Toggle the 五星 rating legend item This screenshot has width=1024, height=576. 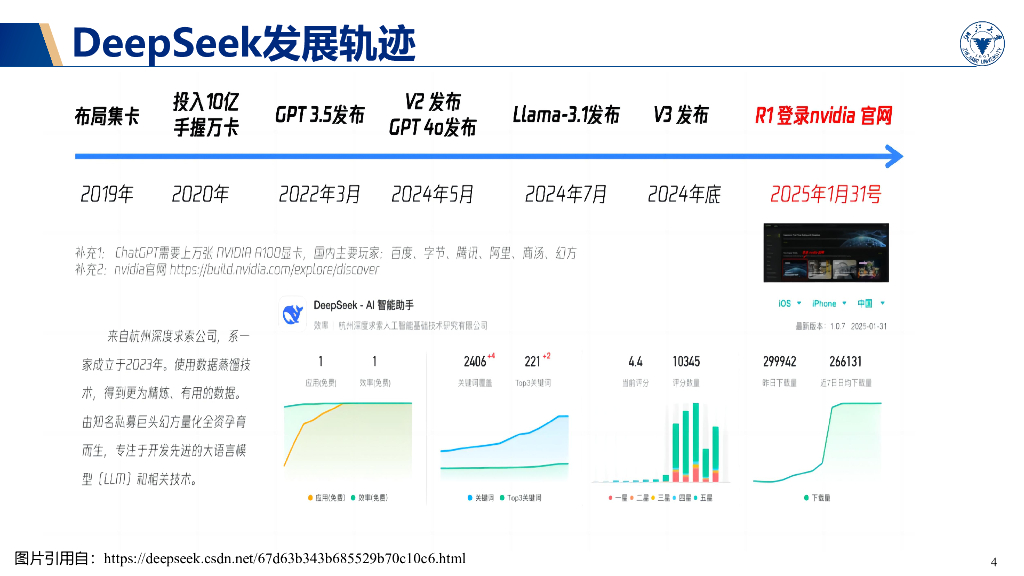click(703, 498)
